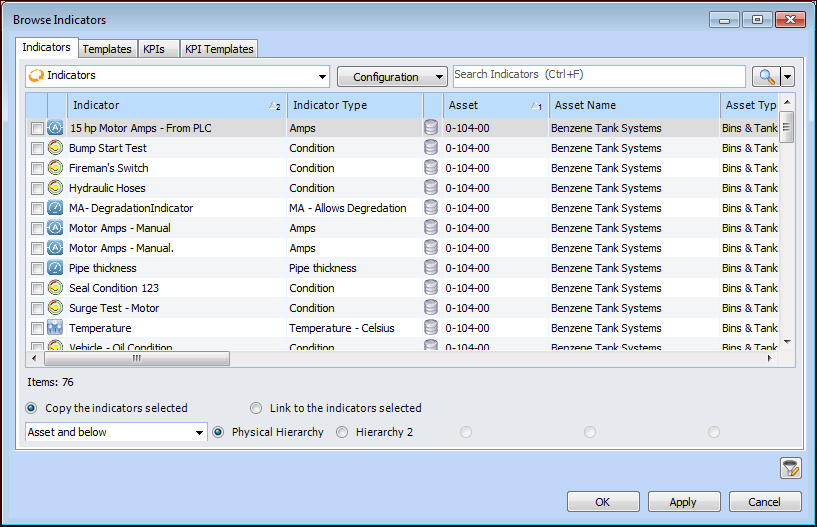Click the asset database icon in Hydraulic Hoses row

click(431, 188)
